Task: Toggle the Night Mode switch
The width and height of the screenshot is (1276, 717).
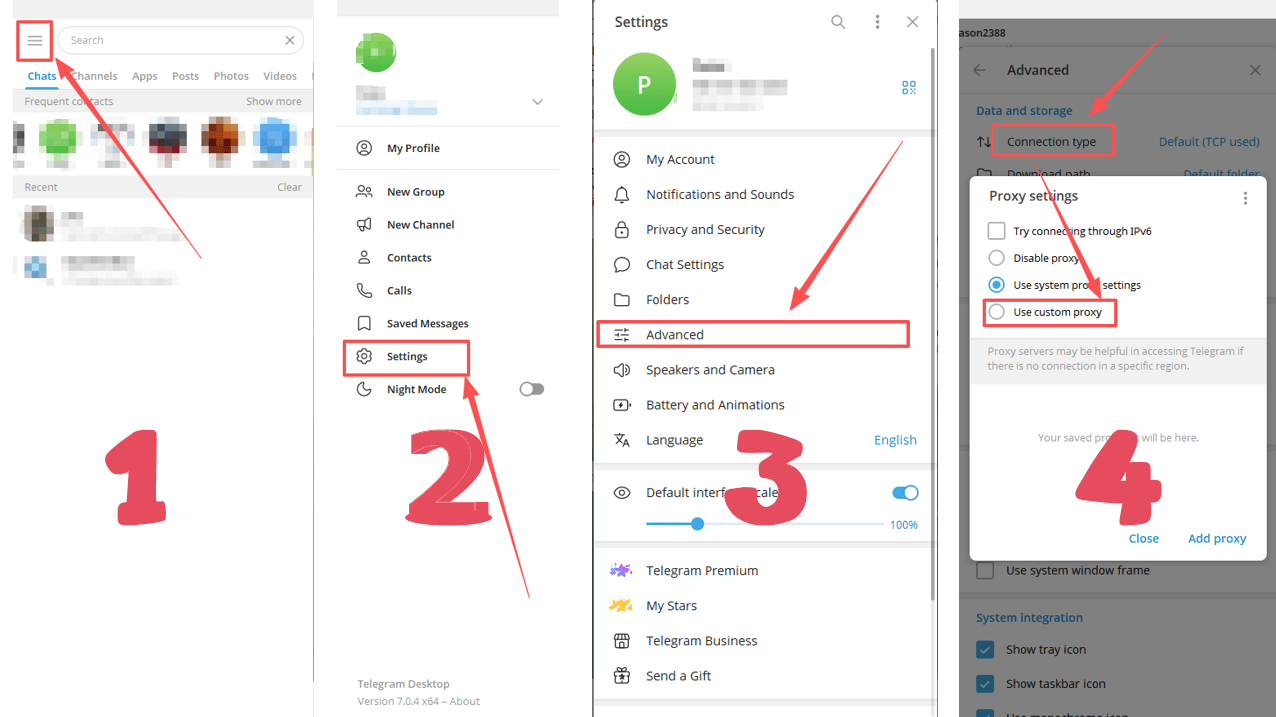Action: click(531, 389)
